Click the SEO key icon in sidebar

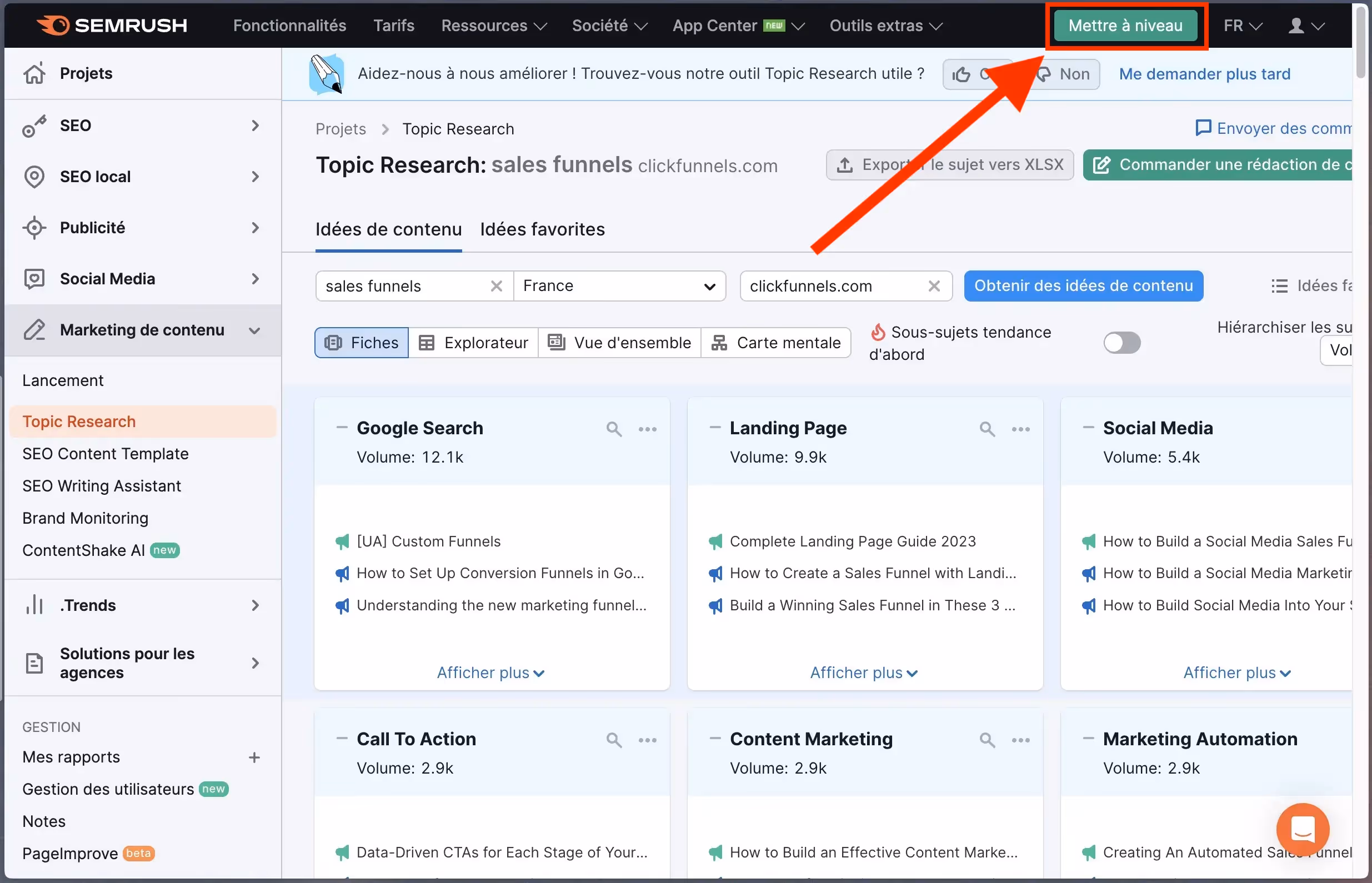34,126
